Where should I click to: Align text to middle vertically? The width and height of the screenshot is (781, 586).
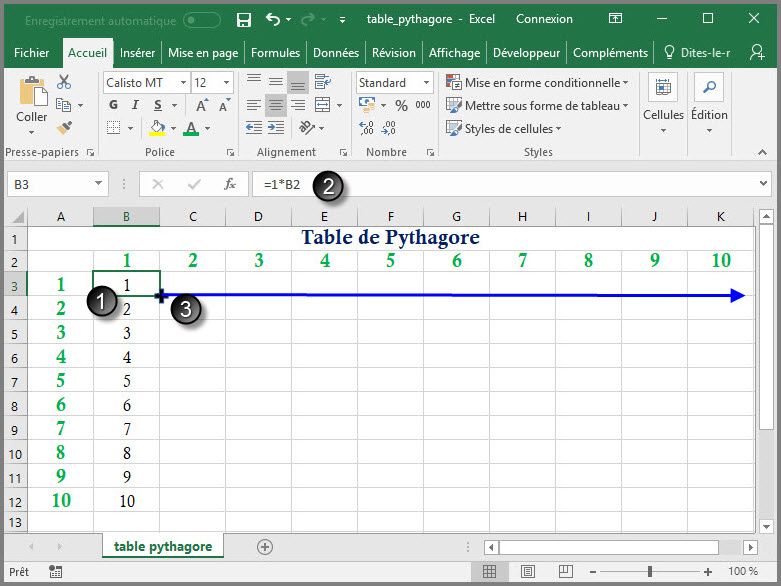(276, 82)
